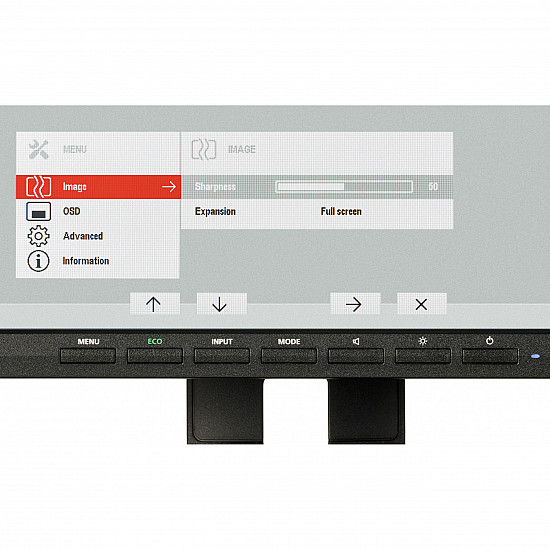Click the Image wavy-lines icon in red row
The image size is (550, 550).
pos(39,187)
